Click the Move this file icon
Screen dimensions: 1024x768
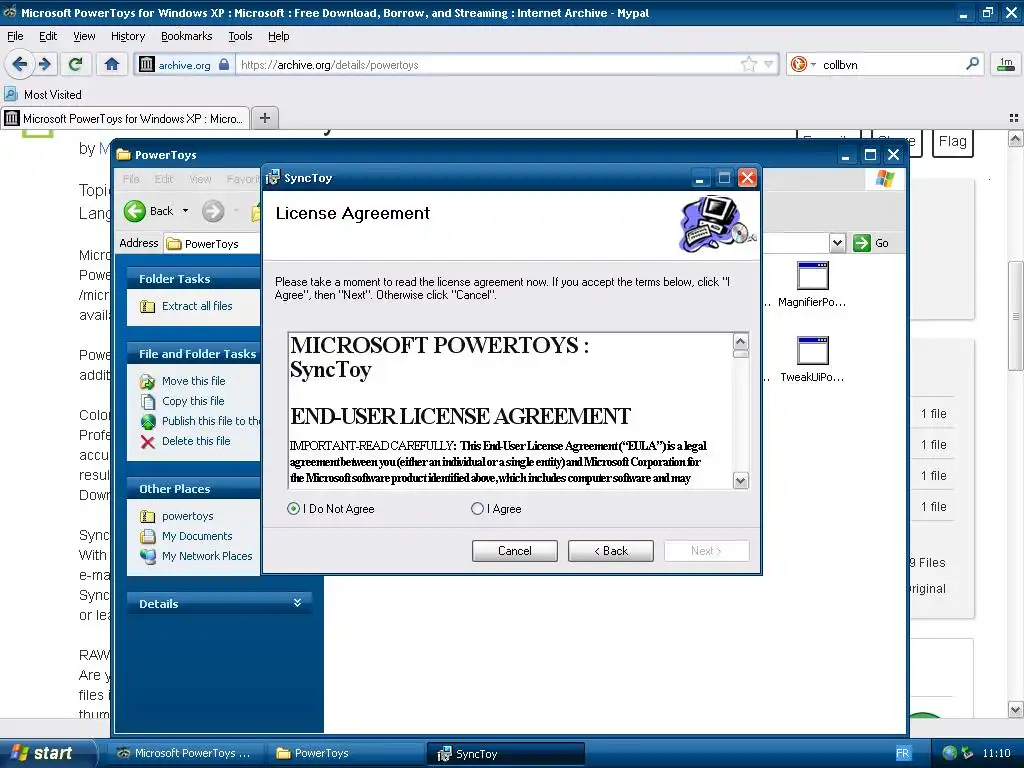point(148,381)
